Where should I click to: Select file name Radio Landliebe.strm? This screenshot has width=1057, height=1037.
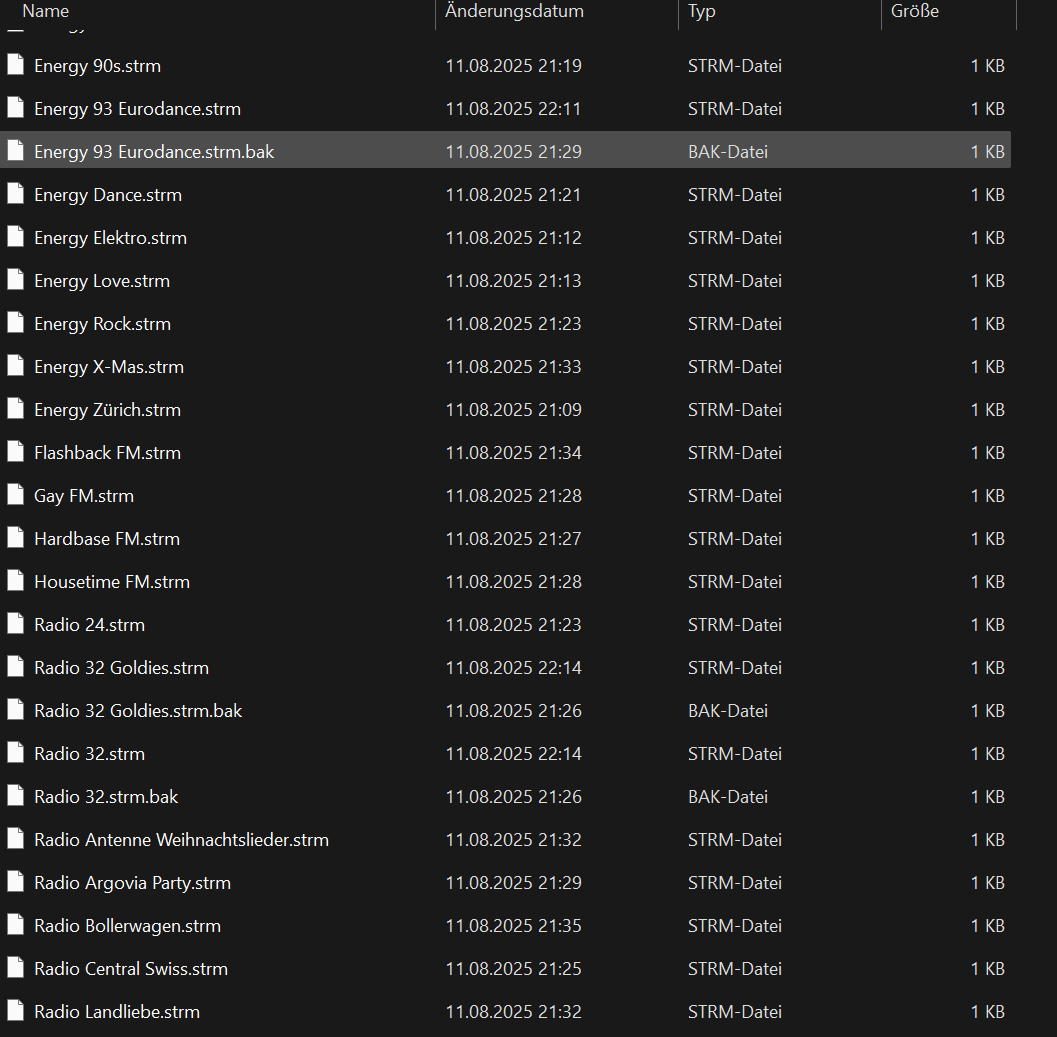tap(117, 1012)
